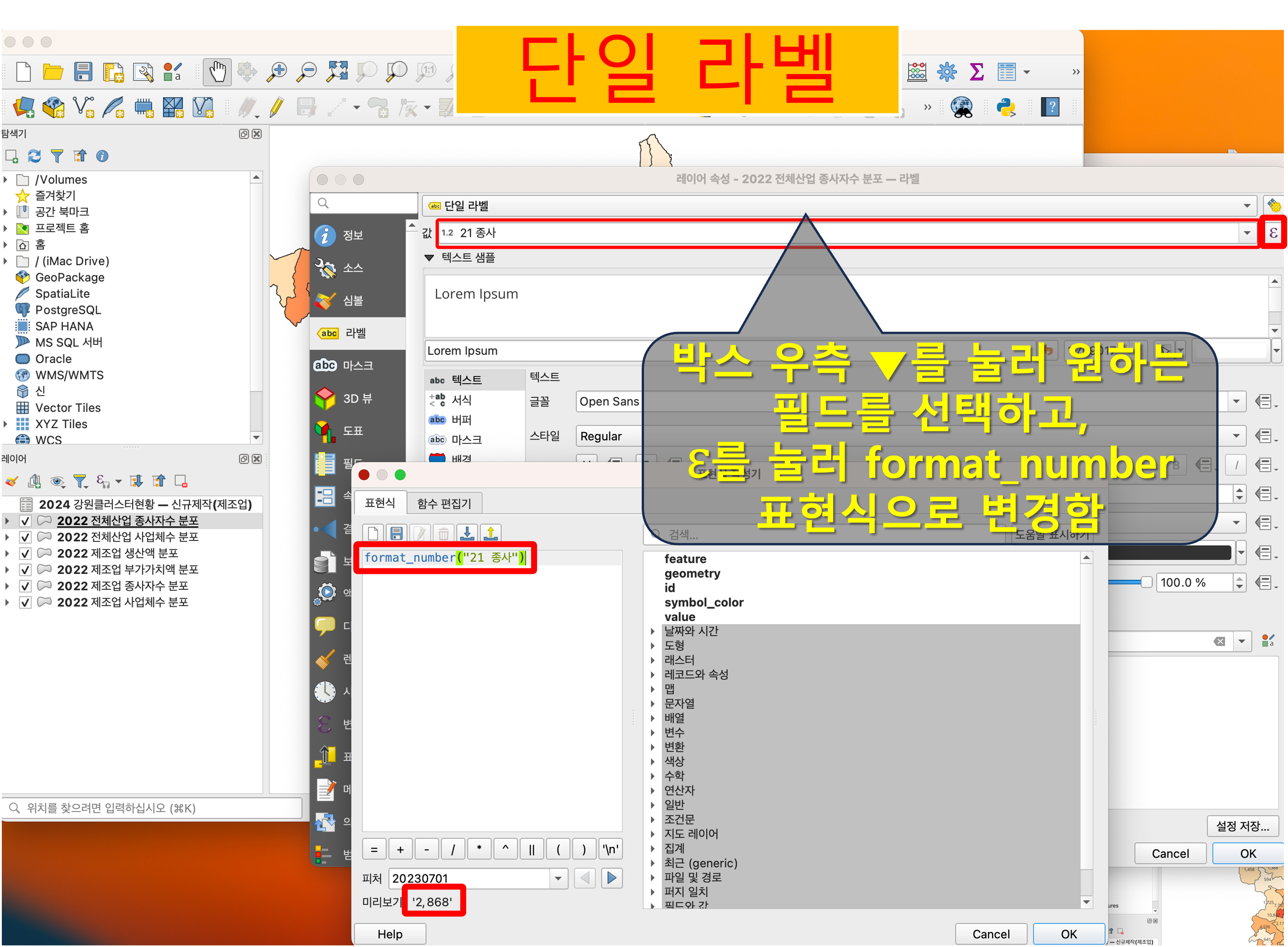Click the Save Project floppy icon
The image size is (1288, 947).
point(83,72)
